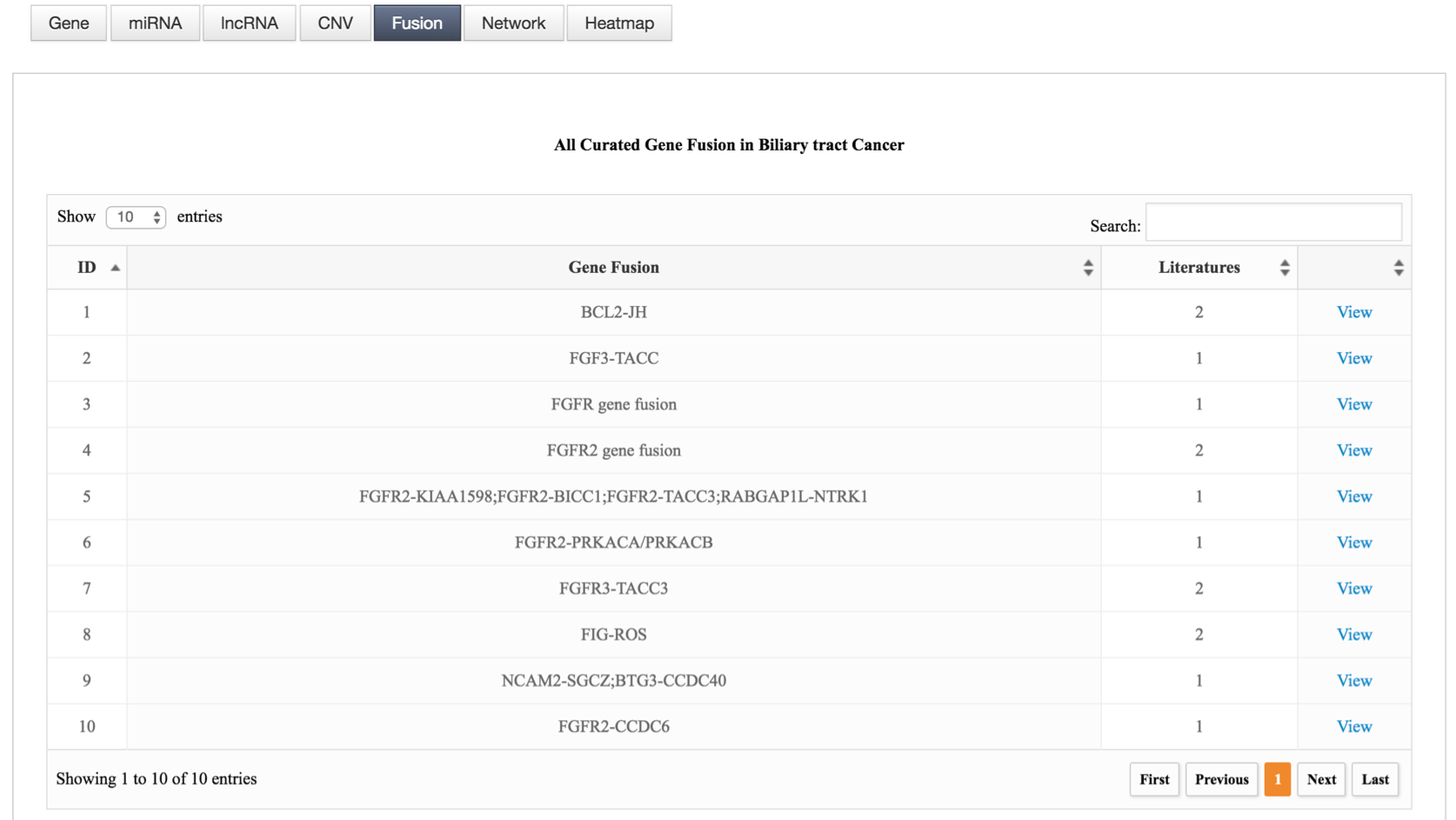Show the Heatmap tab
The height and width of the screenshot is (820, 1456).
(x=618, y=23)
